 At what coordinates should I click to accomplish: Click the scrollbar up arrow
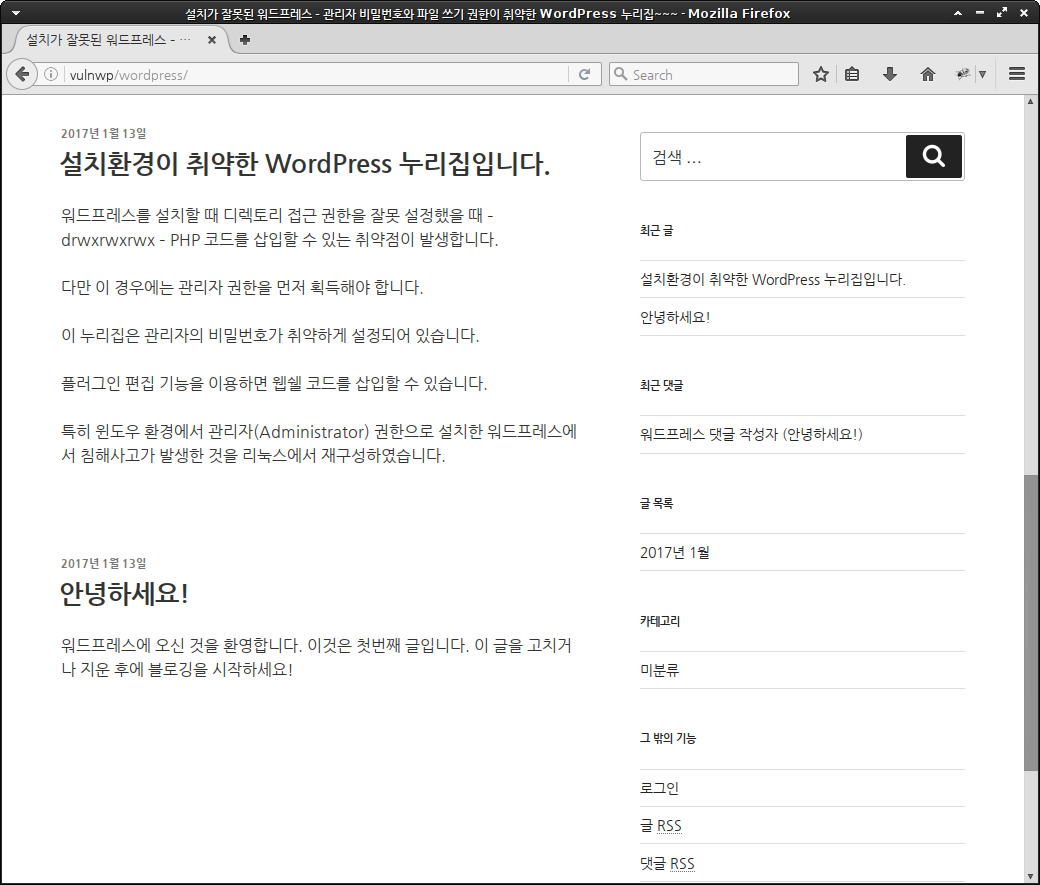click(x=1030, y=102)
